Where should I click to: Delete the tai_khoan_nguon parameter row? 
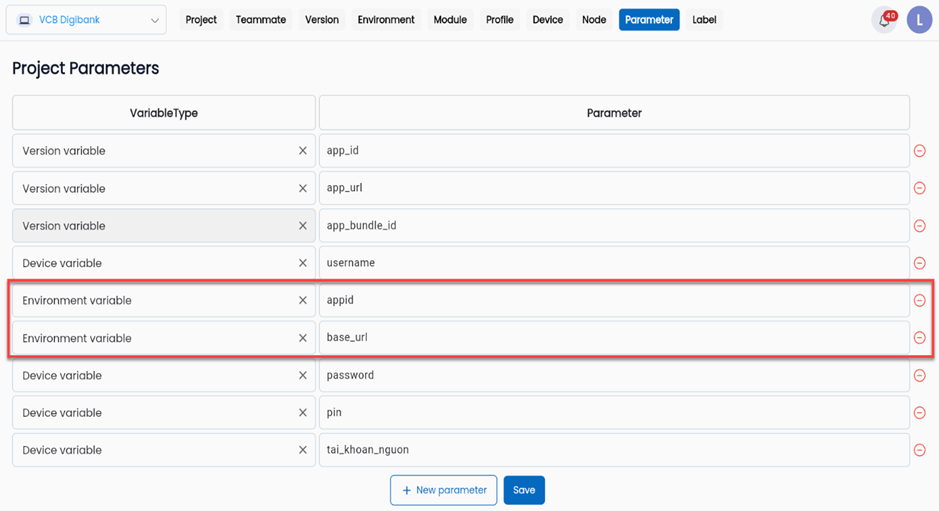point(919,450)
